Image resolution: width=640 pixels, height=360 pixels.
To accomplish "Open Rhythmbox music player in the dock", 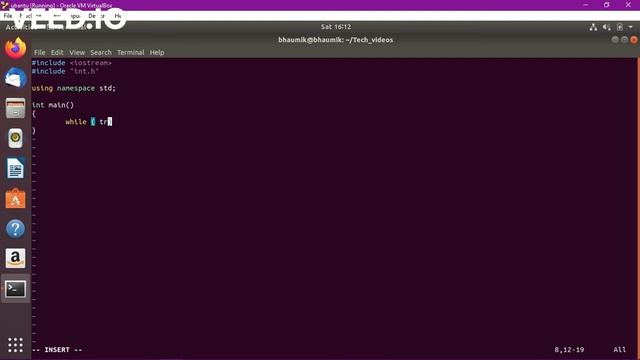I will tap(16, 138).
